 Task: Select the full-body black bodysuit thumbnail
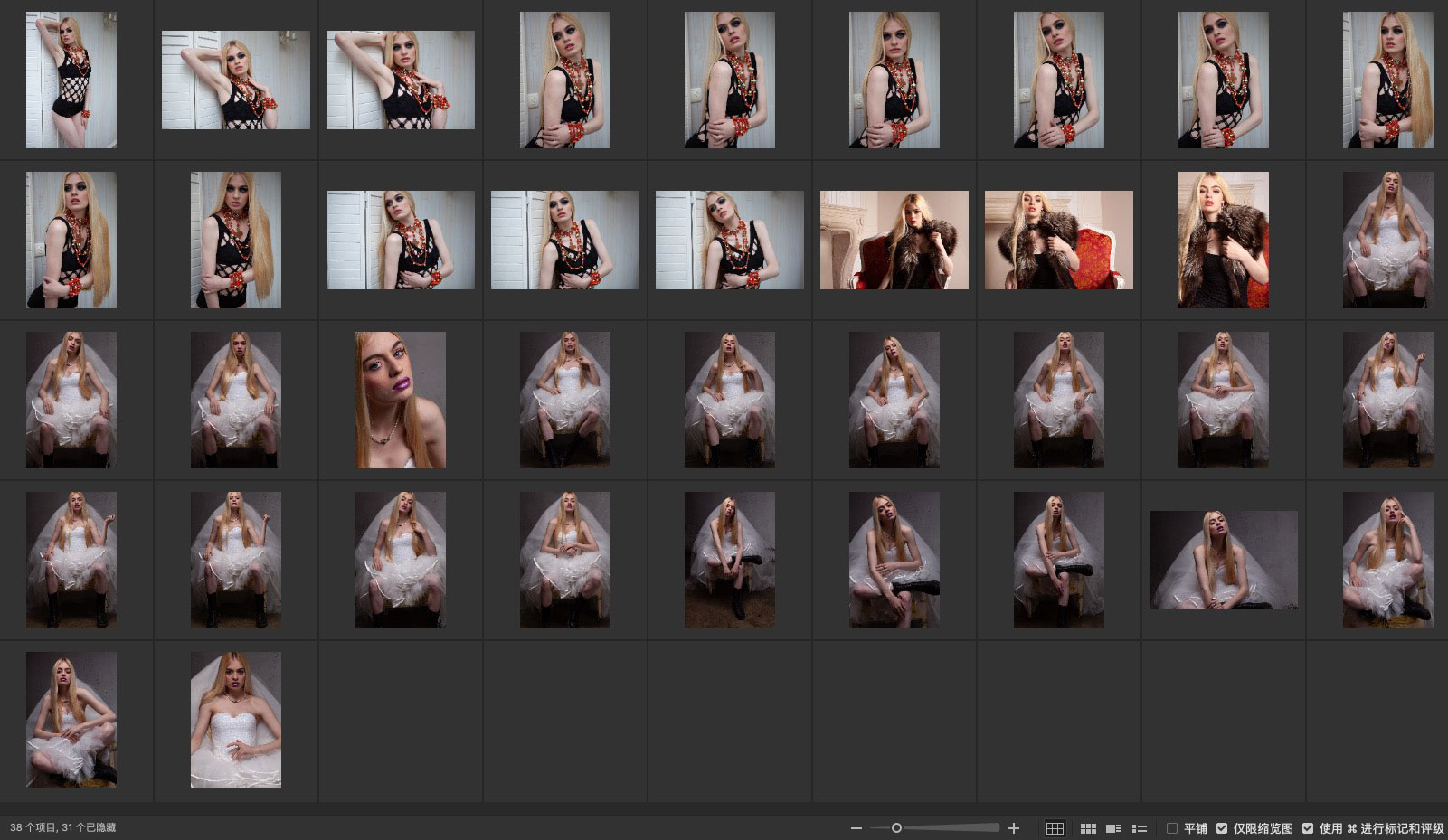[71, 80]
